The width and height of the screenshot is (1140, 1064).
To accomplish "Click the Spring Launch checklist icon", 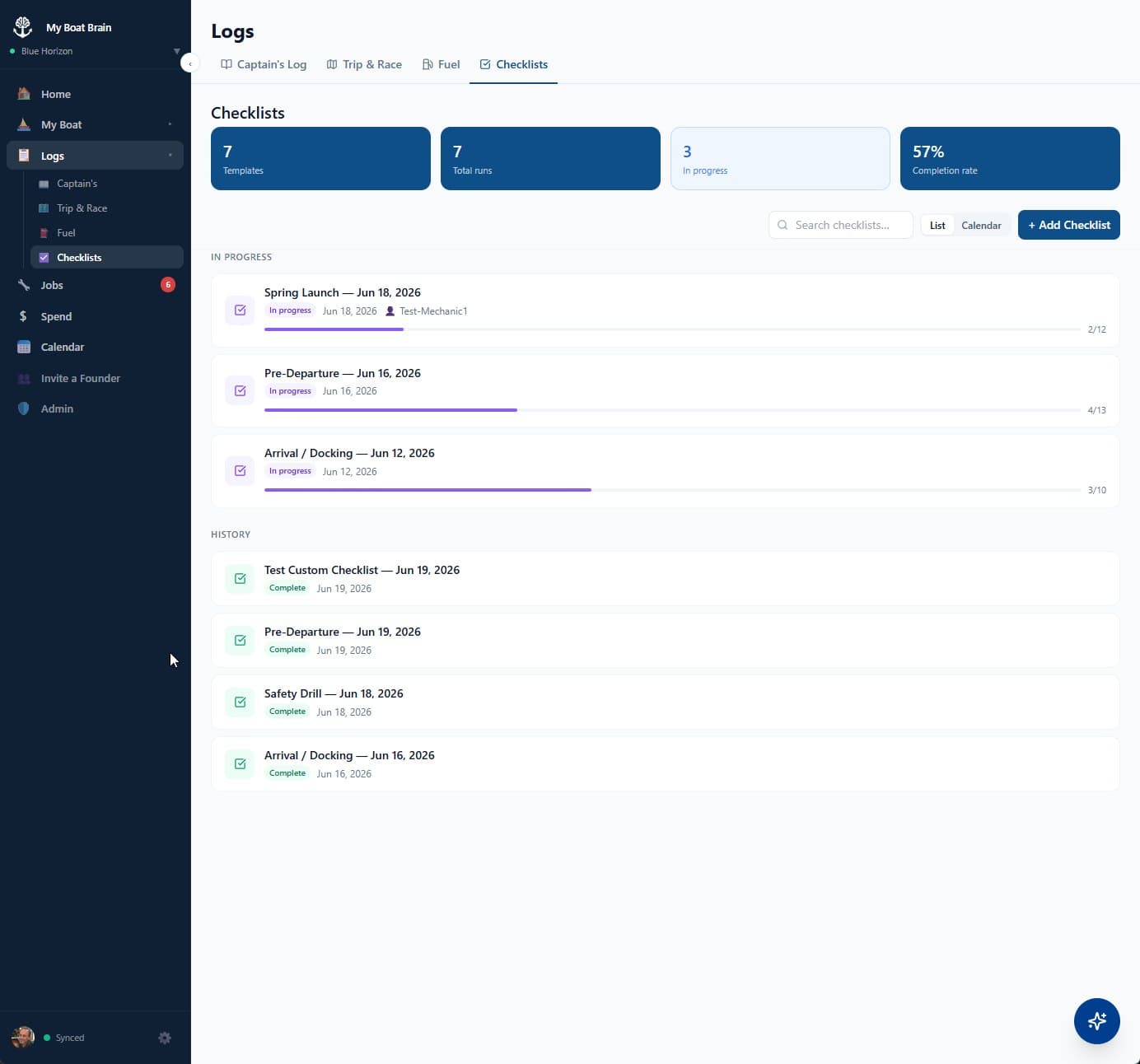I will 240,310.
